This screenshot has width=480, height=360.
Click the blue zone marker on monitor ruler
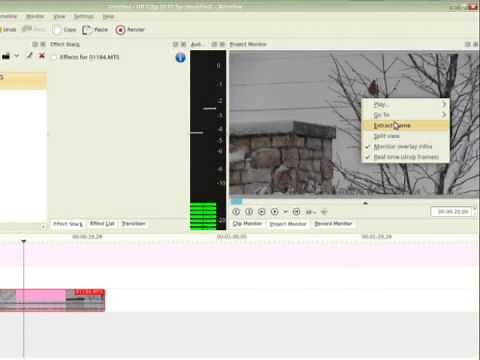(x=237, y=201)
